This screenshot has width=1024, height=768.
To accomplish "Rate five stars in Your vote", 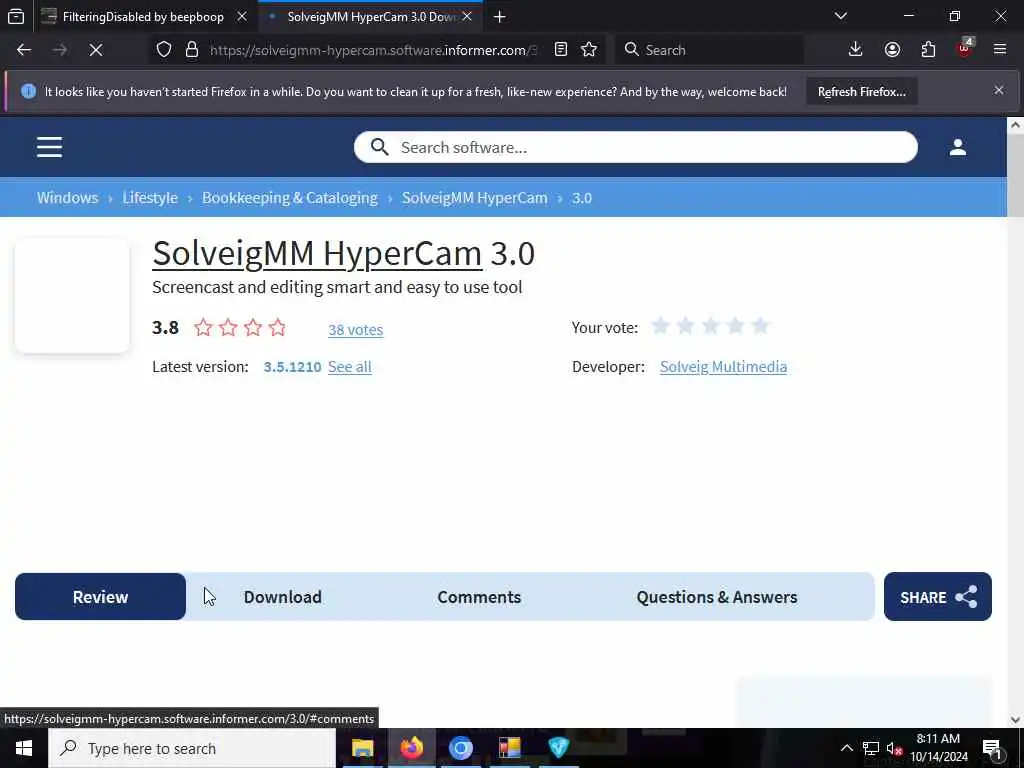I will click(x=760, y=325).
